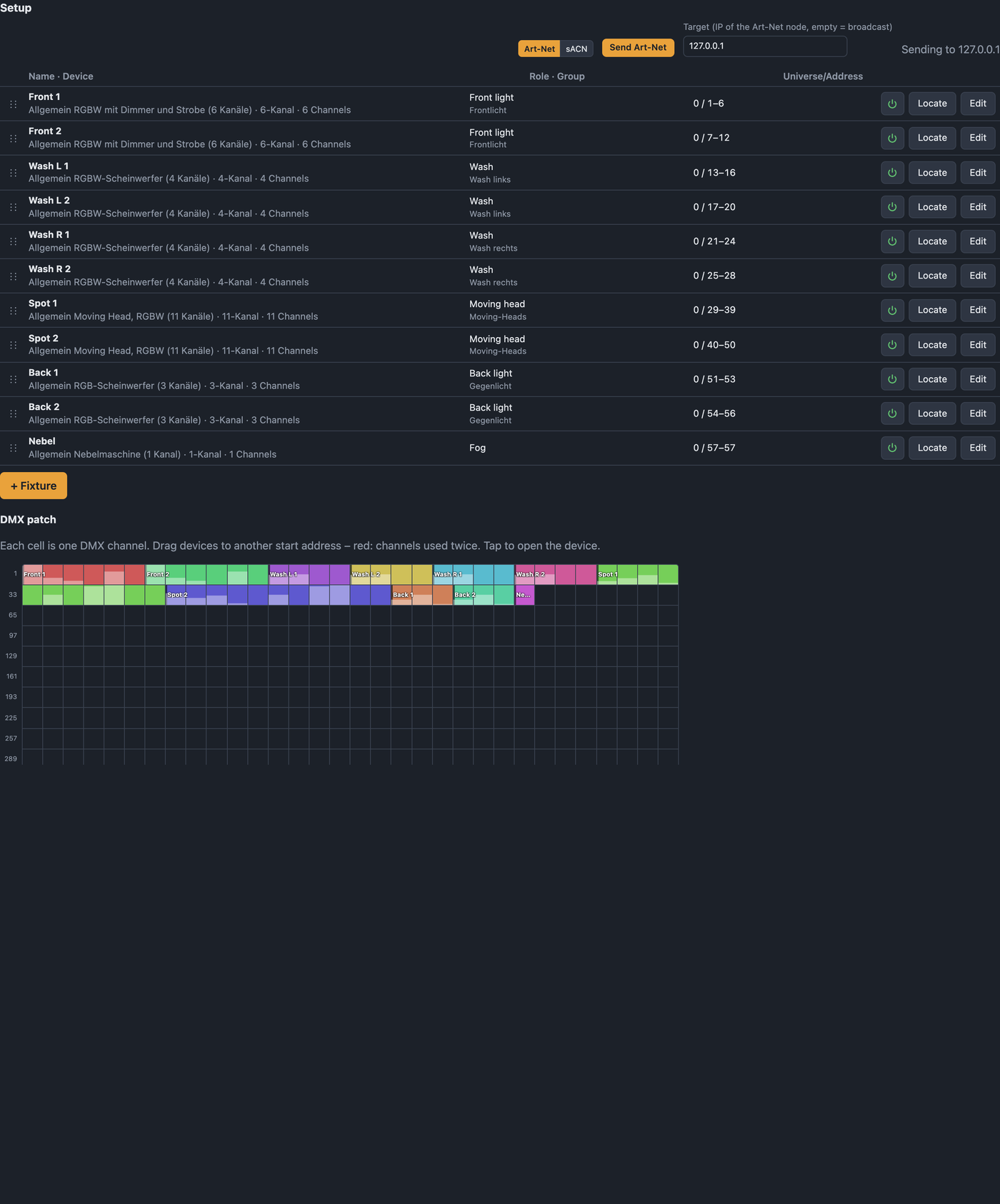Edit the Wash L 1 fixture

[x=978, y=173]
